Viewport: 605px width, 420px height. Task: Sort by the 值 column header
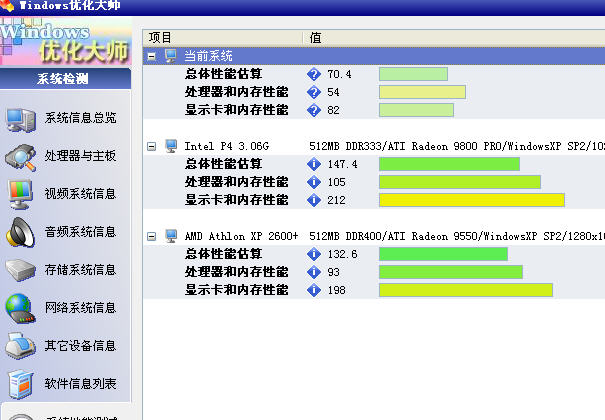pos(454,38)
